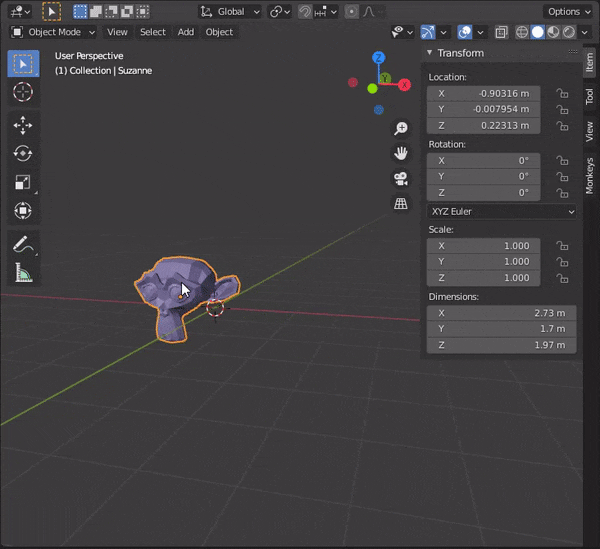The width and height of the screenshot is (600, 549).
Task: Open the gizmo settings dropdown arrow
Action: [x=443, y=33]
